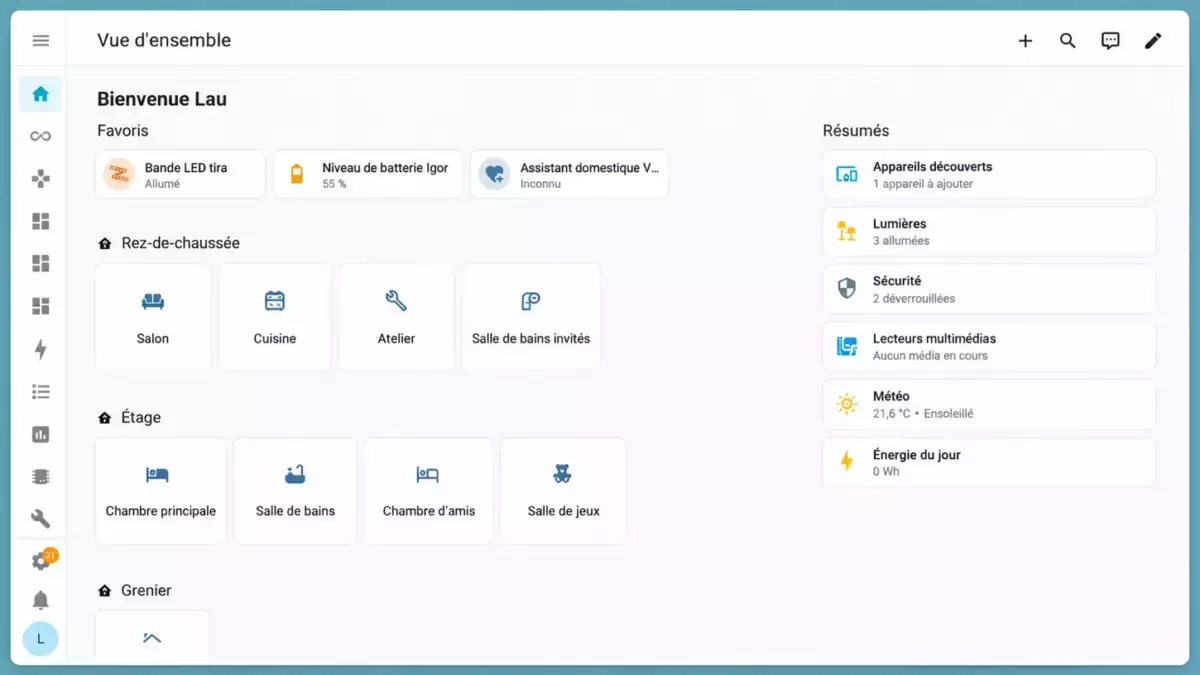The image size is (1200, 675).
Task: Click the lamp icon on Lumières card
Action: point(847,231)
